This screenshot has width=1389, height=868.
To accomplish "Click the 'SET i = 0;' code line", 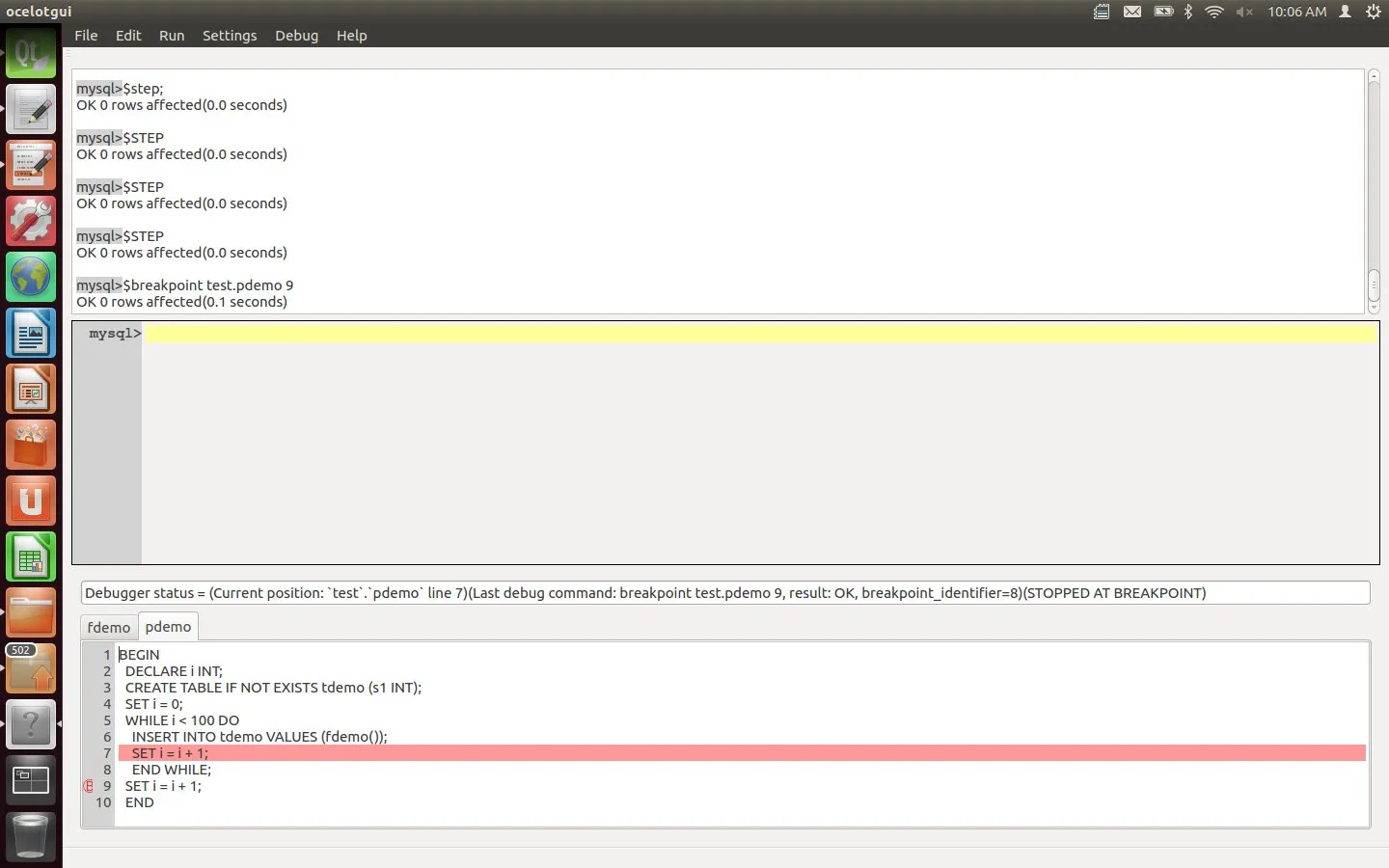I will (x=153, y=704).
